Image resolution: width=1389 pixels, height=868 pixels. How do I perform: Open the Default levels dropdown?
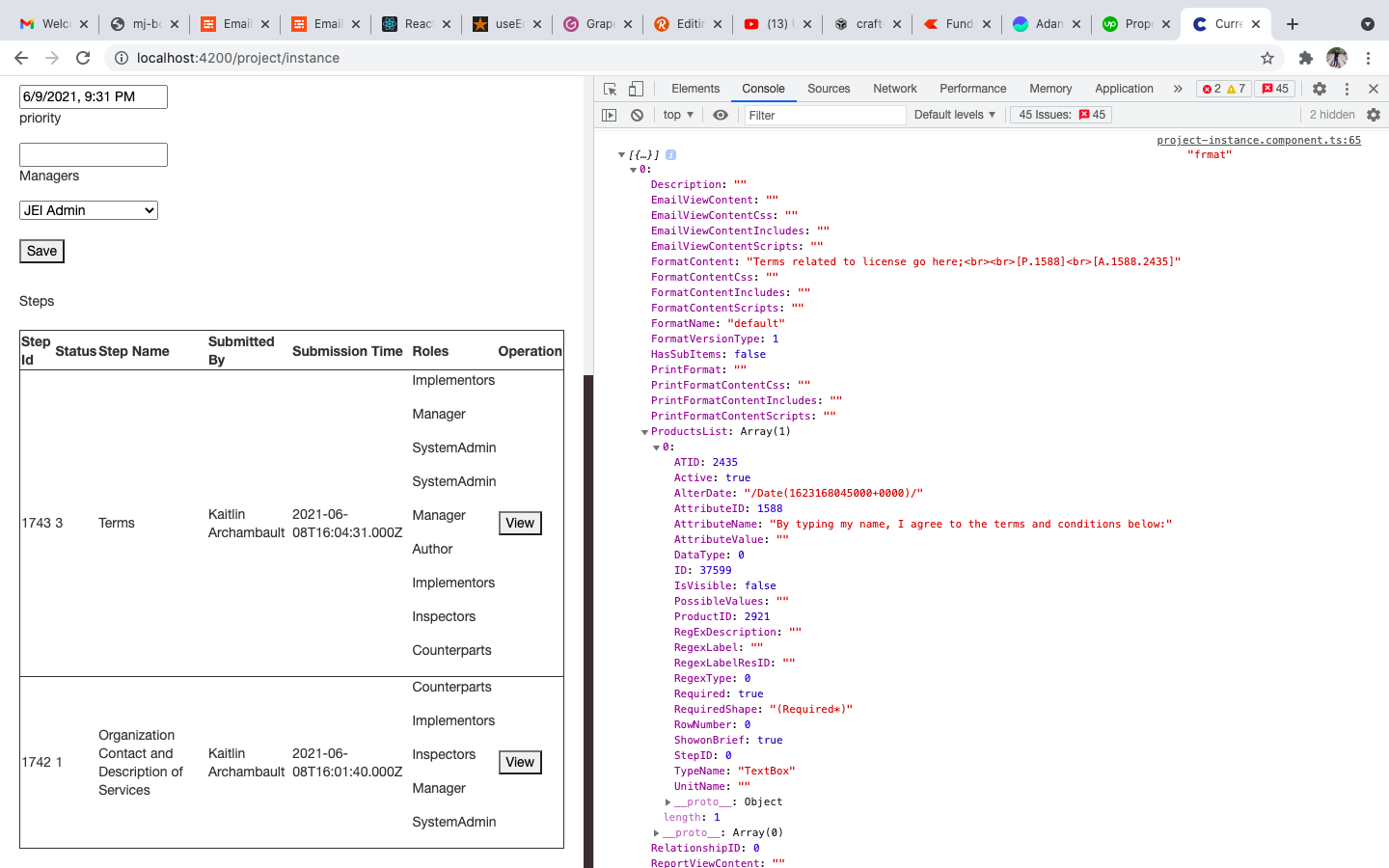[x=954, y=115]
